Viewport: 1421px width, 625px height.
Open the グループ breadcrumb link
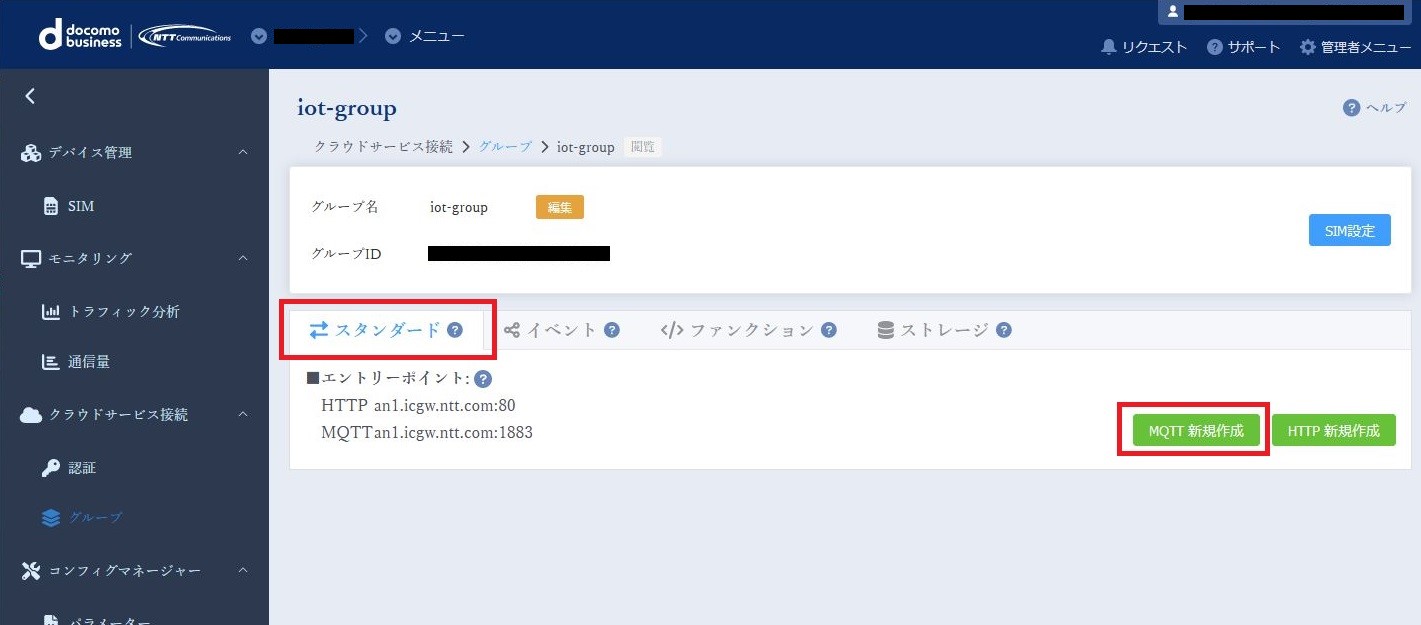pos(504,146)
